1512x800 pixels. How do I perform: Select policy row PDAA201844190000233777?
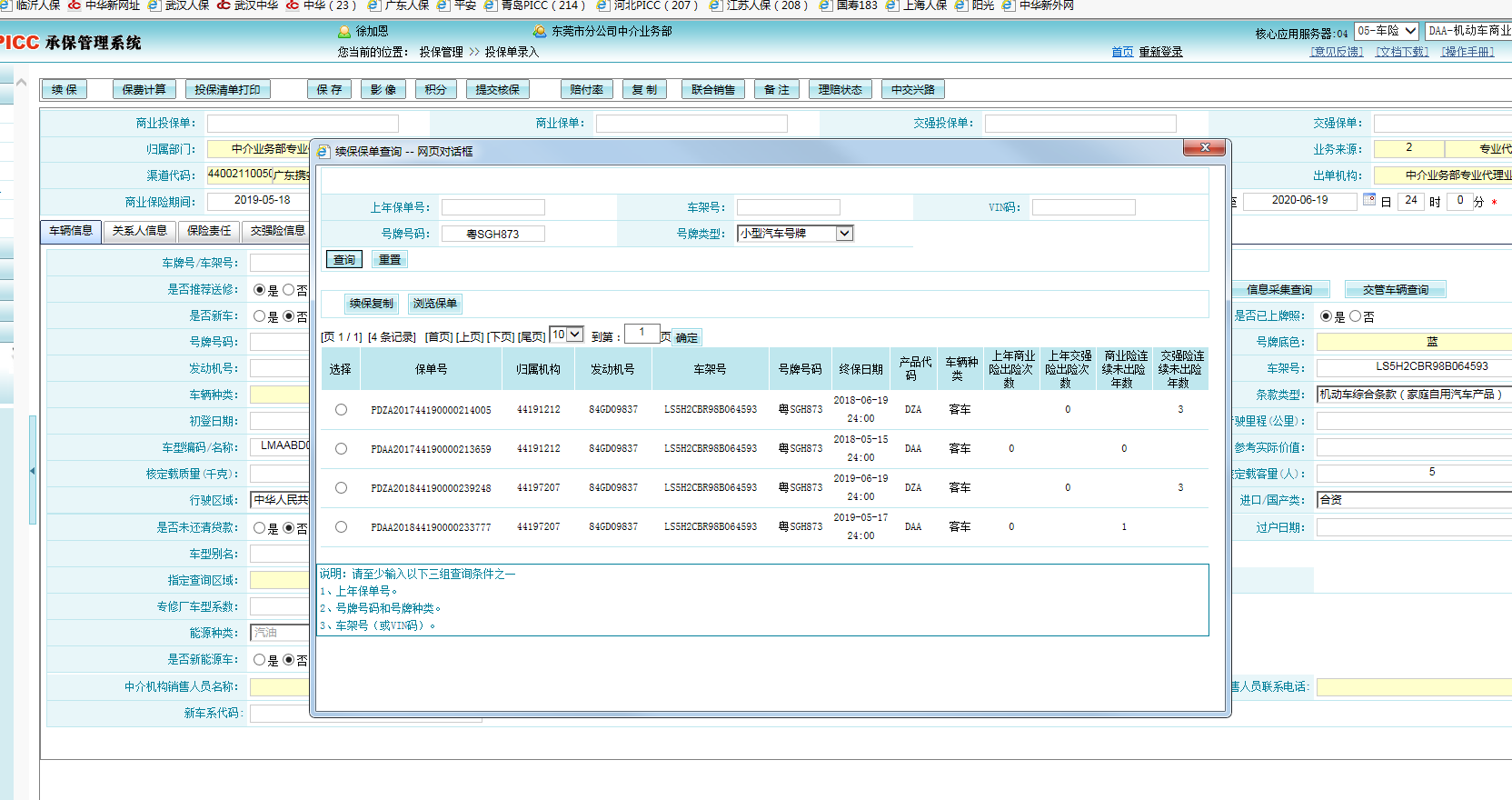coord(341,527)
